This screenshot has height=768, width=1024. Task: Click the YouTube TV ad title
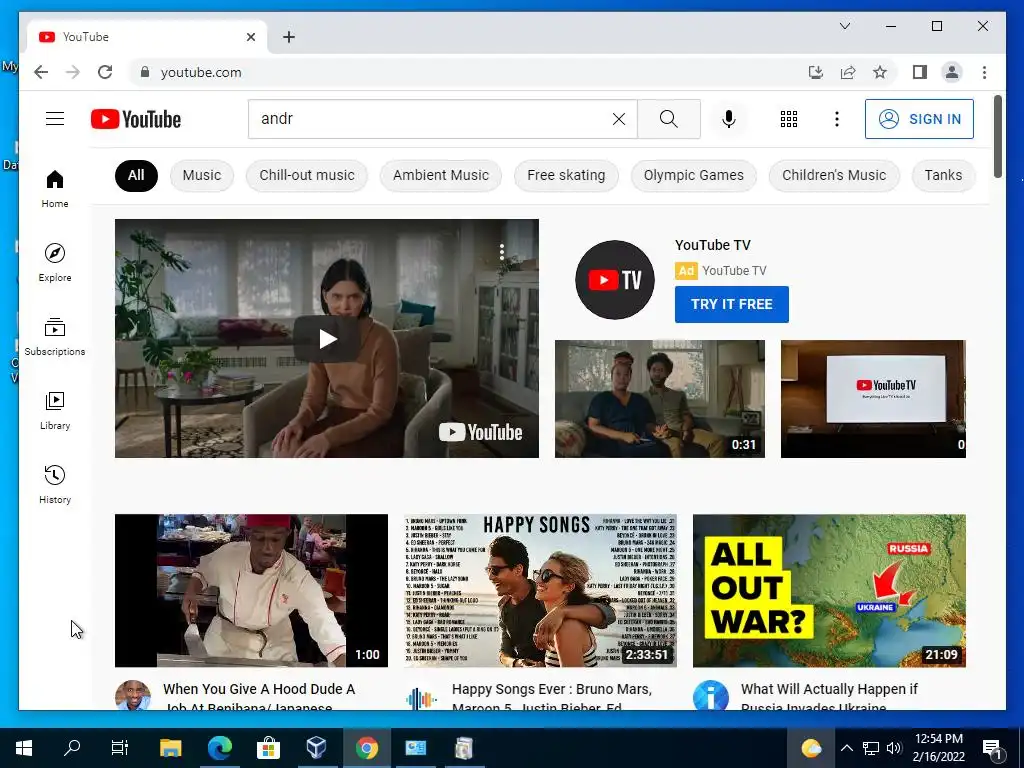(712, 245)
